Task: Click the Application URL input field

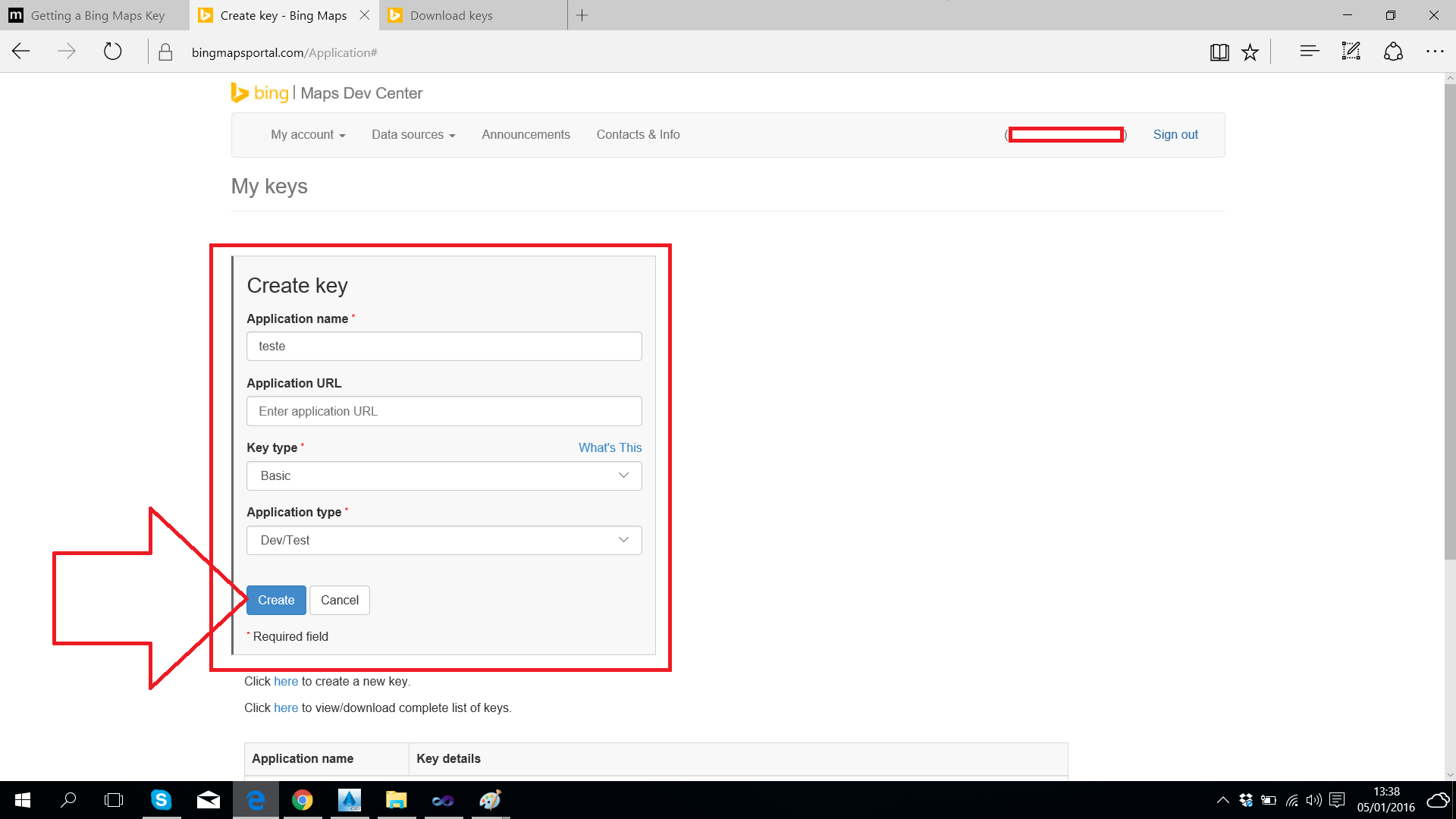Action: point(444,411)
